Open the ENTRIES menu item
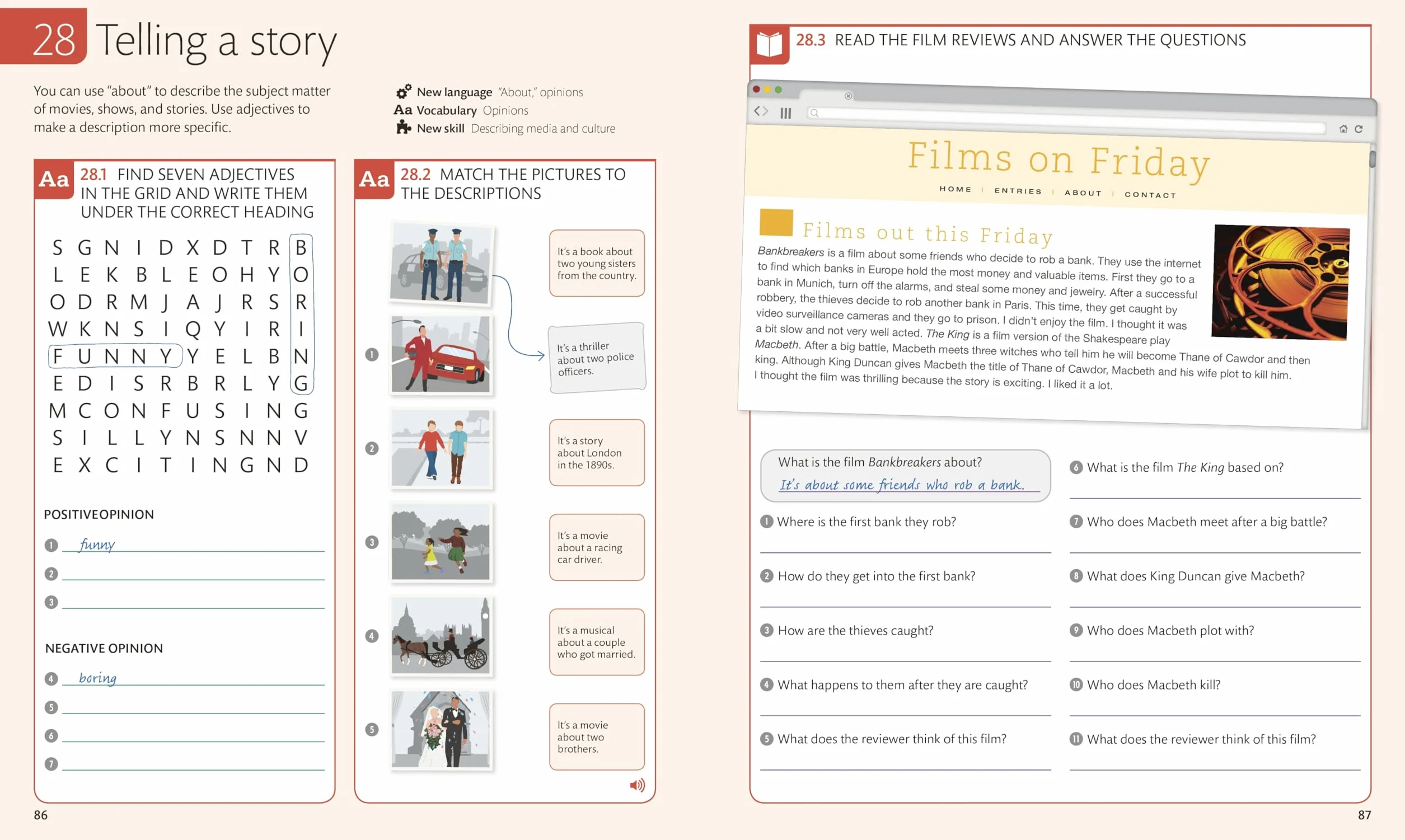Screen dimensions: 1405x840 pos(1018,191)
